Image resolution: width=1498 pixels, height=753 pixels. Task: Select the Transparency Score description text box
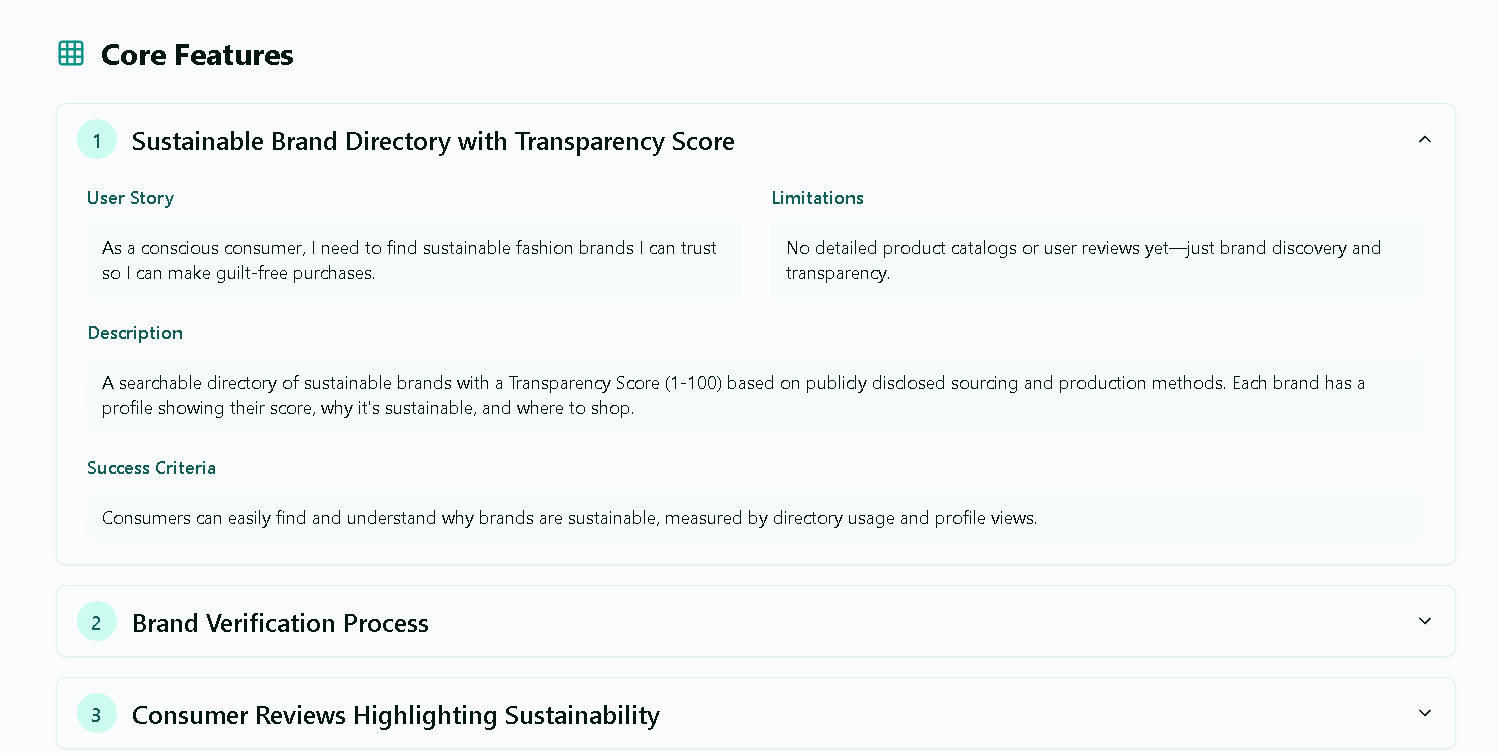click(x=755, y=395)
